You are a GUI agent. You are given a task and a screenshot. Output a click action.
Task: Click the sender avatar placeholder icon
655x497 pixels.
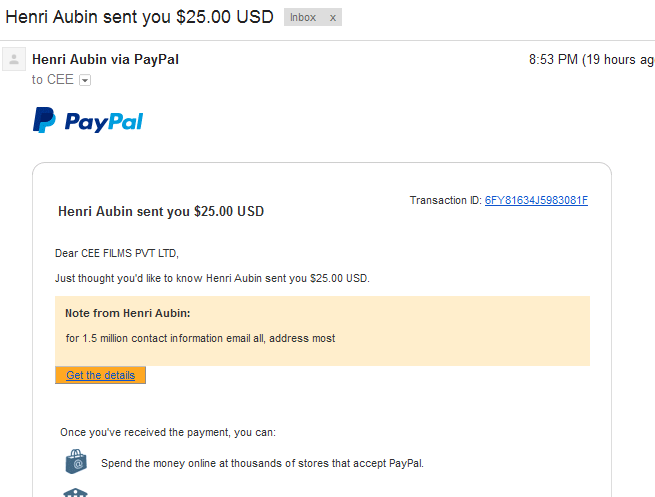click(x=14, y=59)
